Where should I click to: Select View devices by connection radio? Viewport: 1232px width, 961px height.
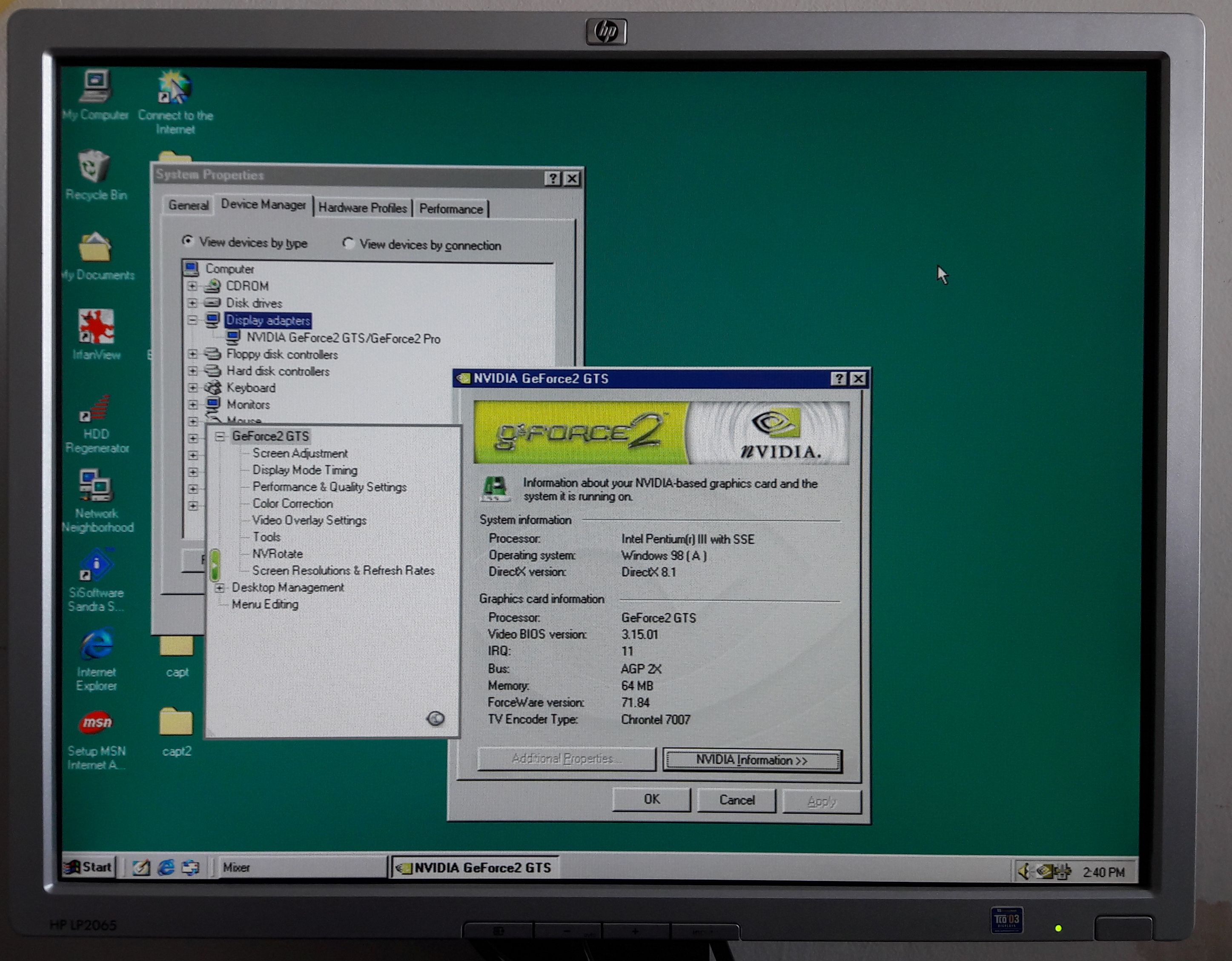tap(348, 243)
